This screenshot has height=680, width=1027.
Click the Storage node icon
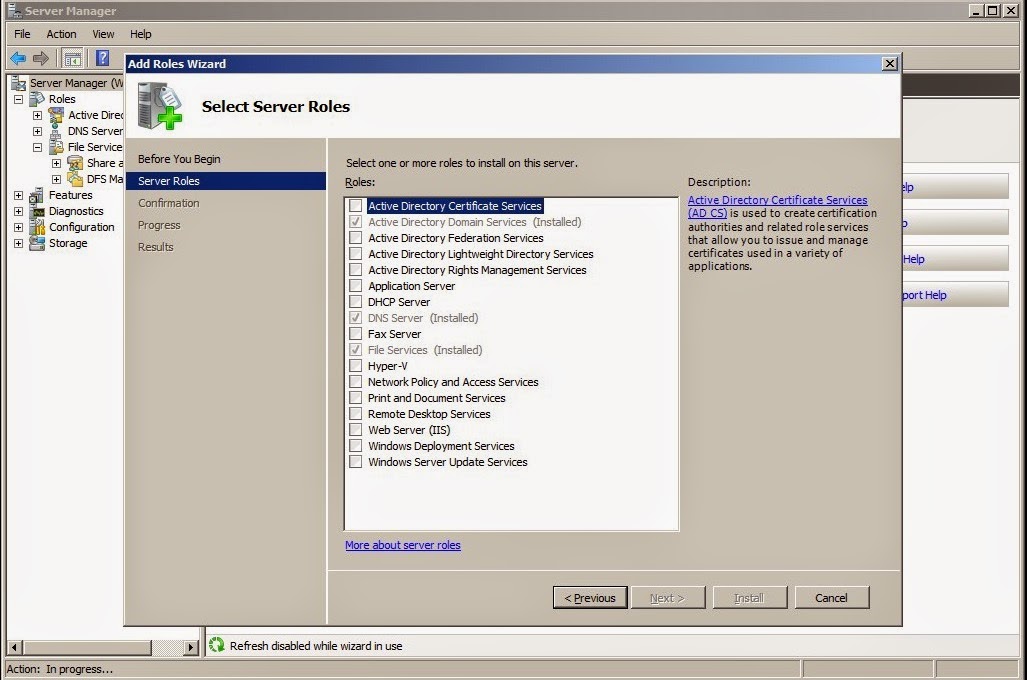click(37, 243)
